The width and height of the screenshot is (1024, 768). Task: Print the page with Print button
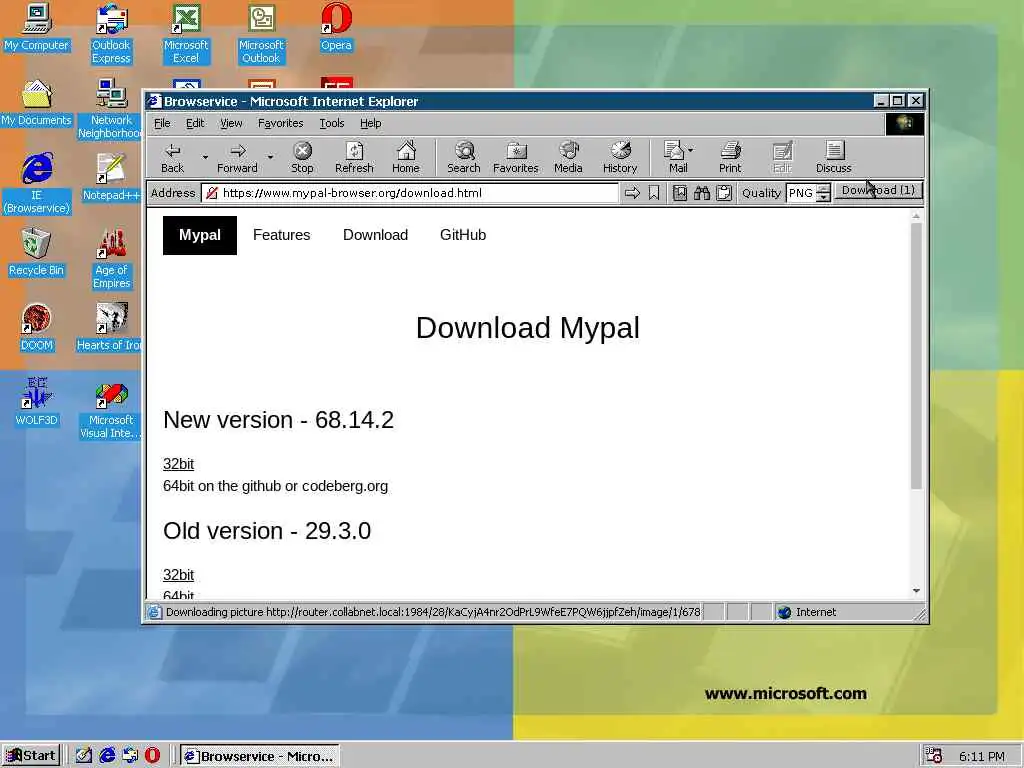tap(730, 157)
